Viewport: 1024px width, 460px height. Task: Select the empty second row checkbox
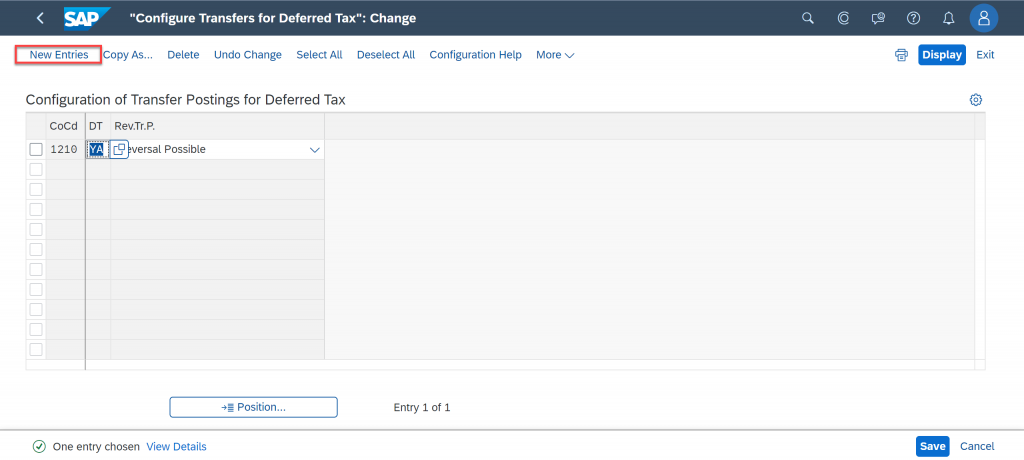pyautogui.click(x=36, y=169)
